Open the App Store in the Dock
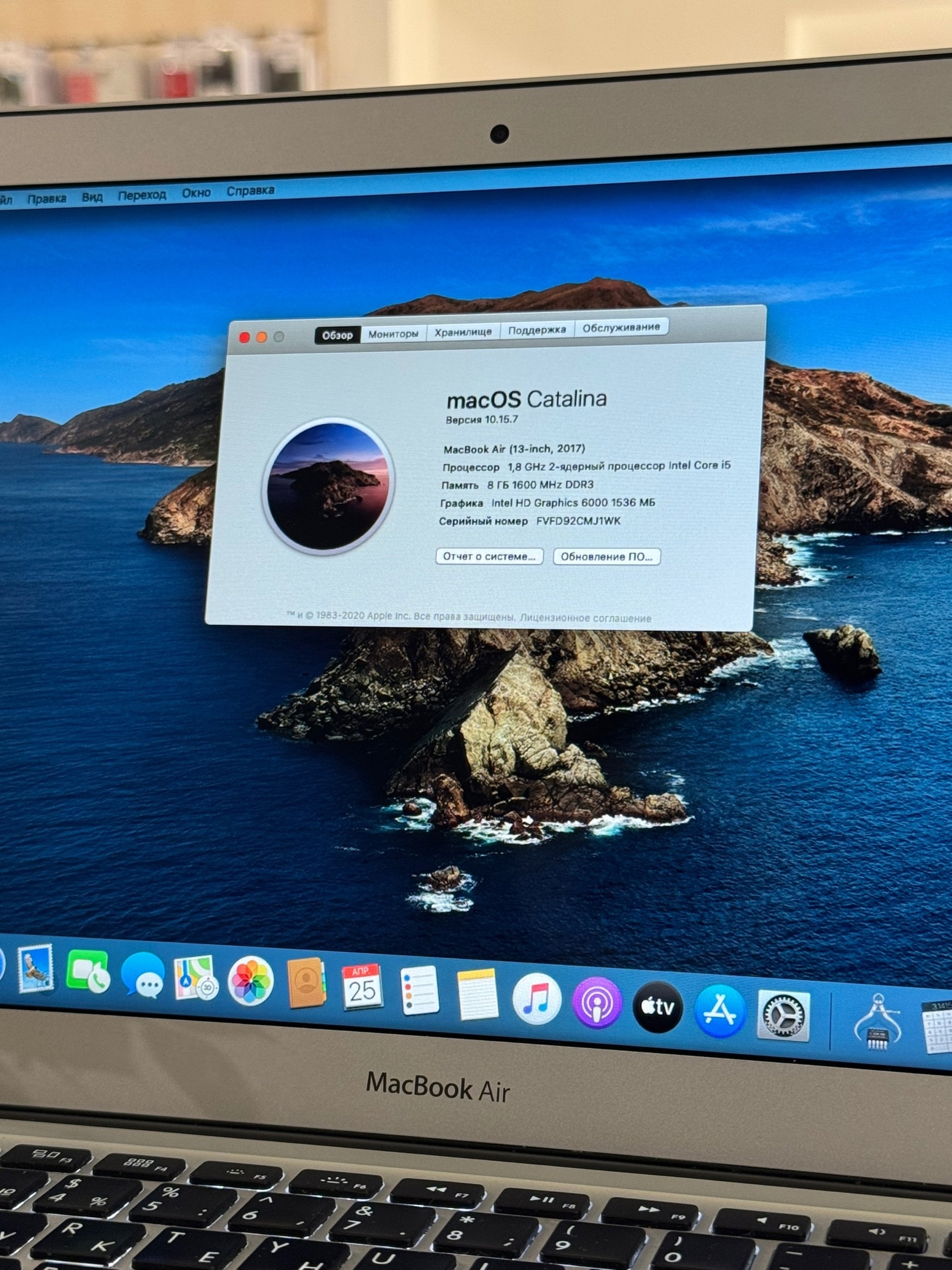The height and width of the screenshot is (1270, 952). point(720,1011)
